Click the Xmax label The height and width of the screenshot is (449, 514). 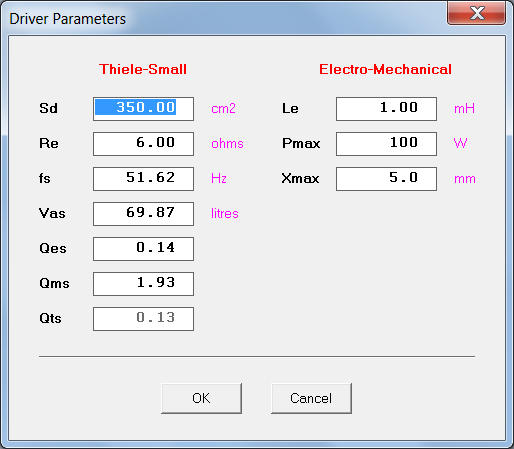(x=300, y=178)
